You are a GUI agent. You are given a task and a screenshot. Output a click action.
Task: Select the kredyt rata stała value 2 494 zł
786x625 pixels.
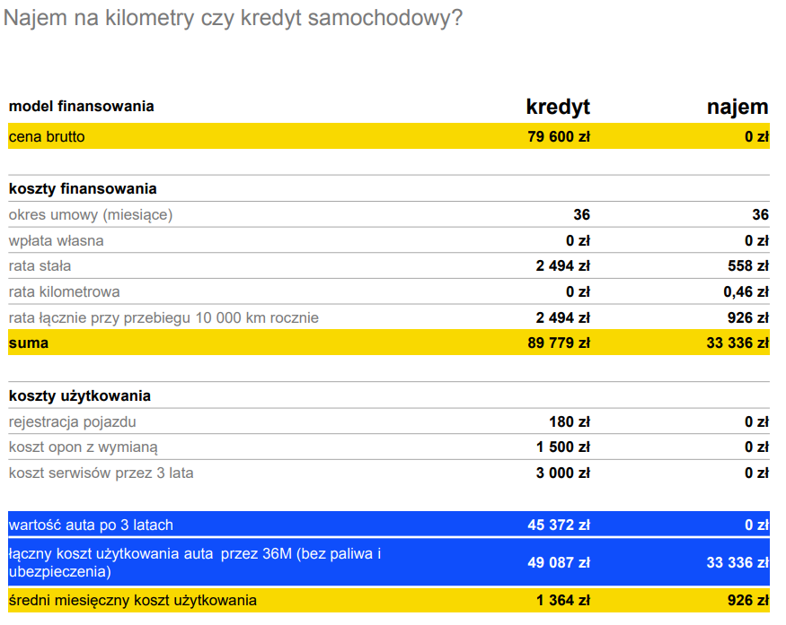(x=563, y=266)
